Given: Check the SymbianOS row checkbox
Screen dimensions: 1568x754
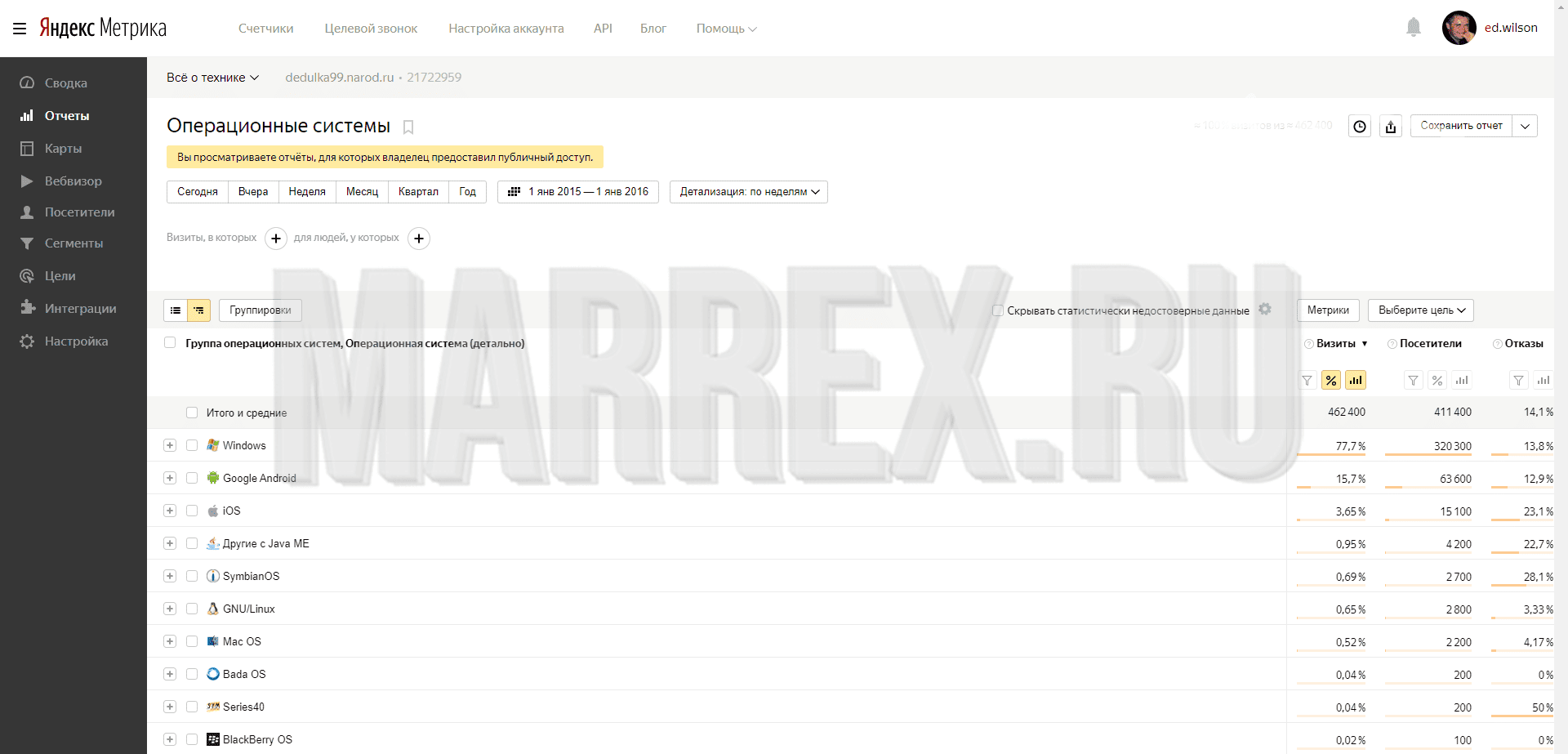Looking at the screenshot, I should click(192, 576).
